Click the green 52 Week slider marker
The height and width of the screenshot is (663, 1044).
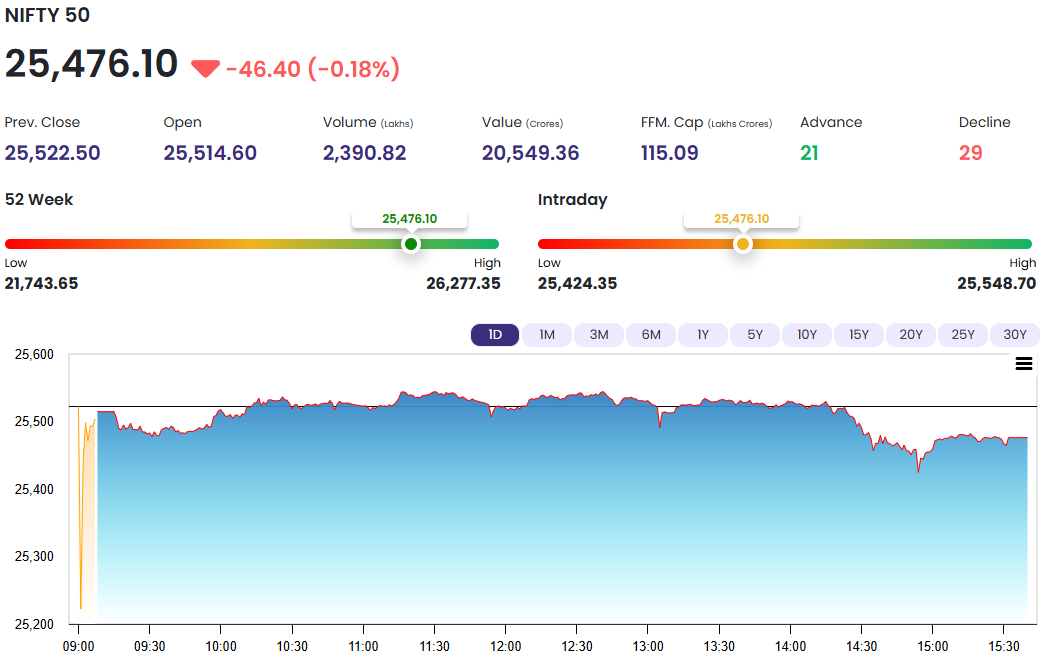411,244
